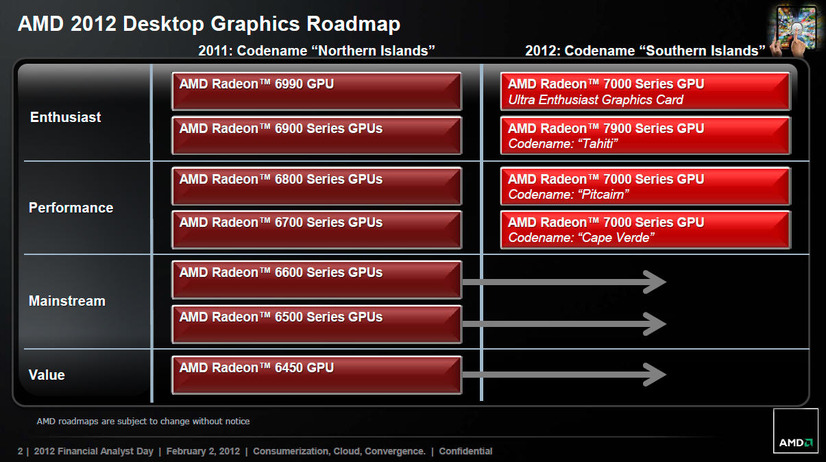Click the Value segment label
The height and width of the screenshot is (462, 826).
tap(46, 375)
